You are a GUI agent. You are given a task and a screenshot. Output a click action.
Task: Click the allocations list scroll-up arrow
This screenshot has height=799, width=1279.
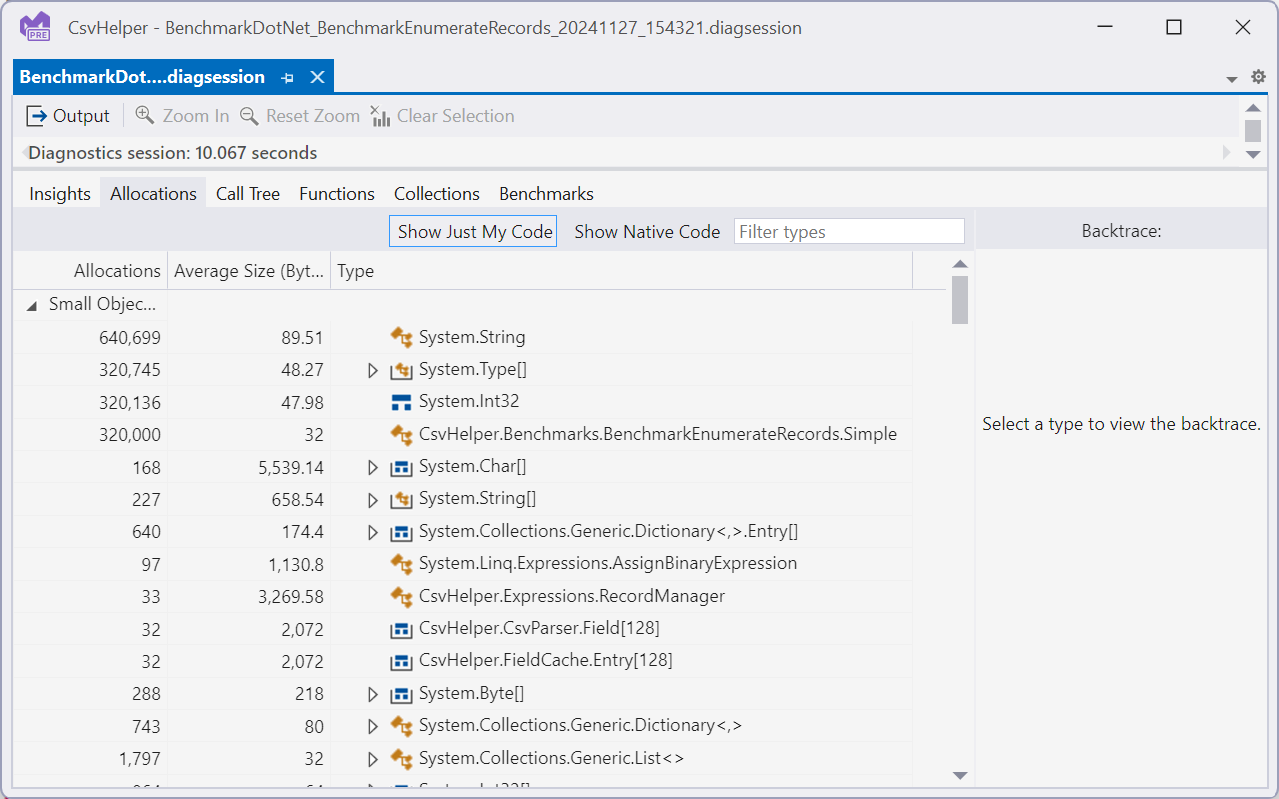click(x=960, y=264)
